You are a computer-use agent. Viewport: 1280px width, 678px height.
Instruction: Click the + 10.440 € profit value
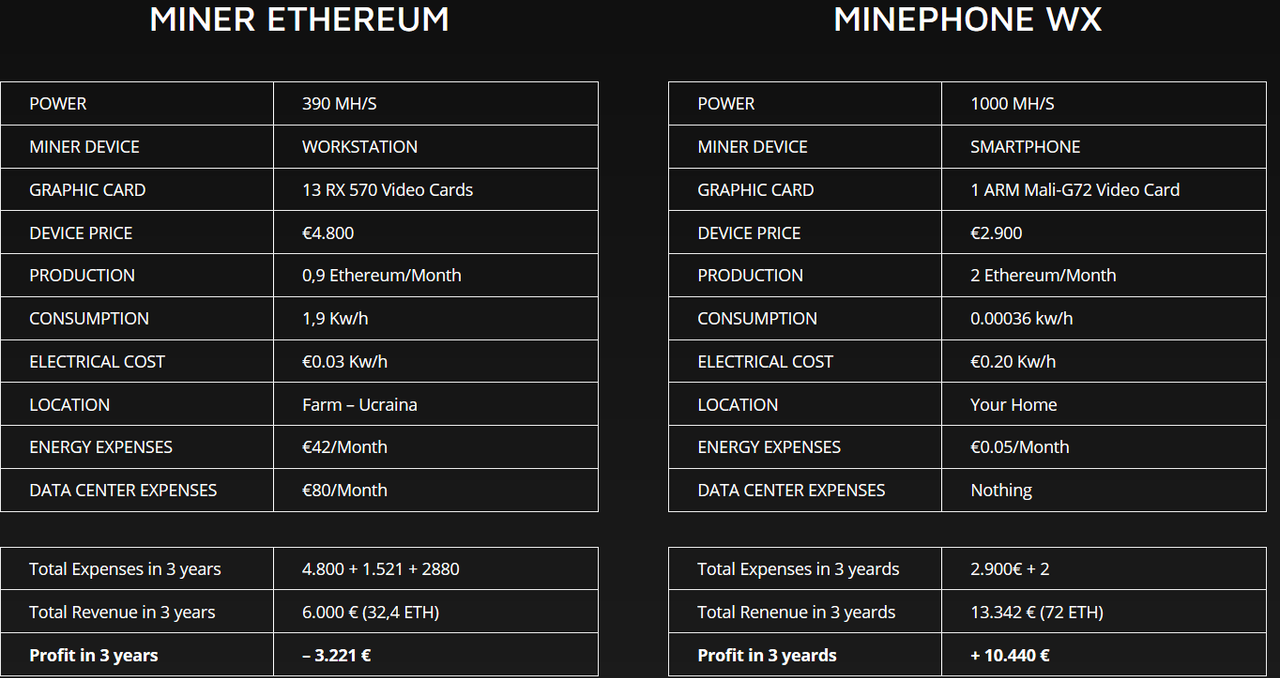(x=1010, y=655)
